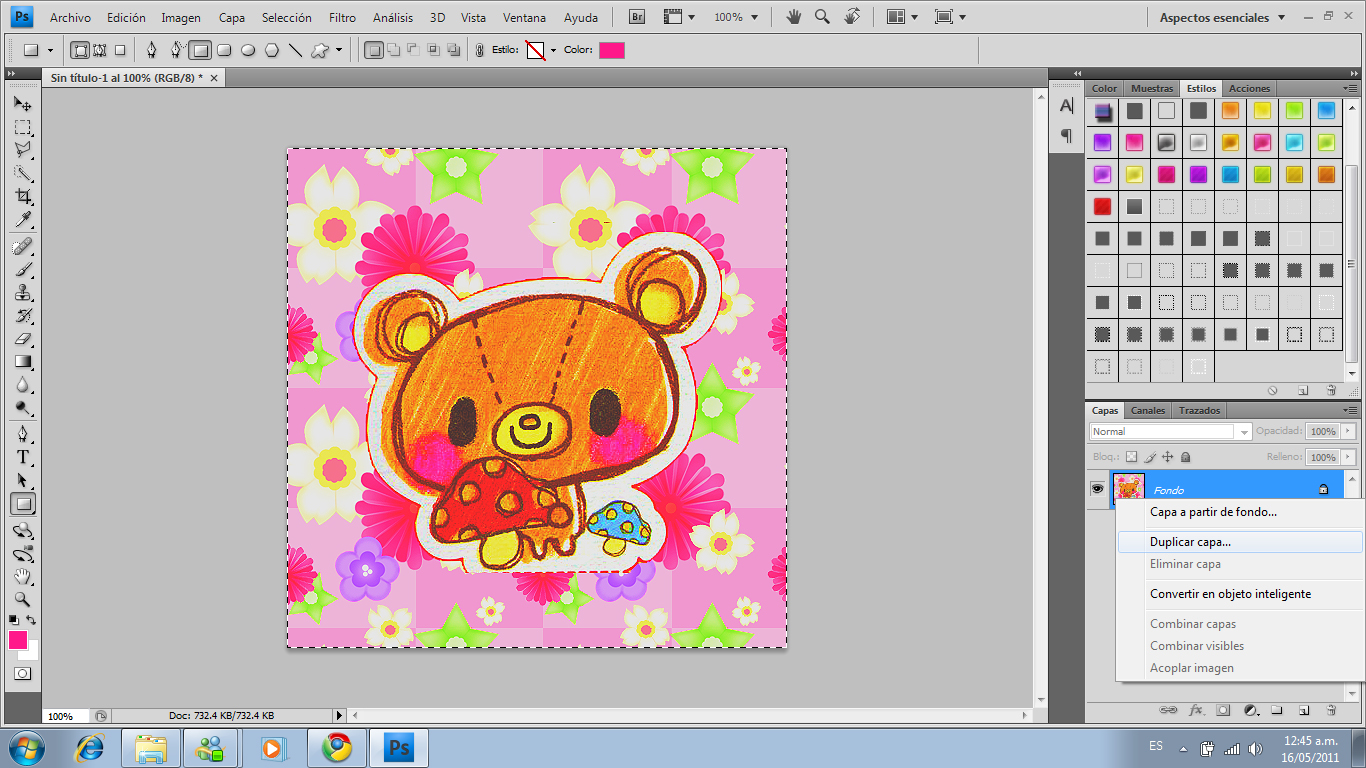Toggle Quick Mask mode
Viewport: 1366px width, 768px height.
click(22, 673)
